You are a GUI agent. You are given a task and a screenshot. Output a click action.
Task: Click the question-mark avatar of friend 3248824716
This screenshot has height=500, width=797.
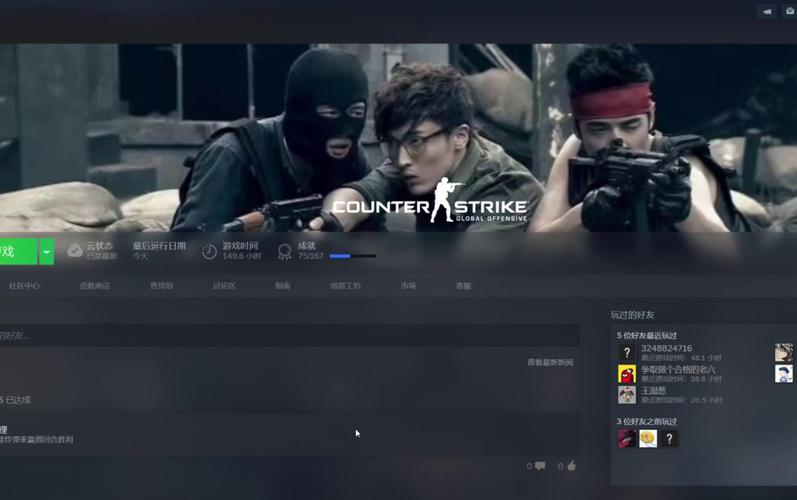pos(627,353)
